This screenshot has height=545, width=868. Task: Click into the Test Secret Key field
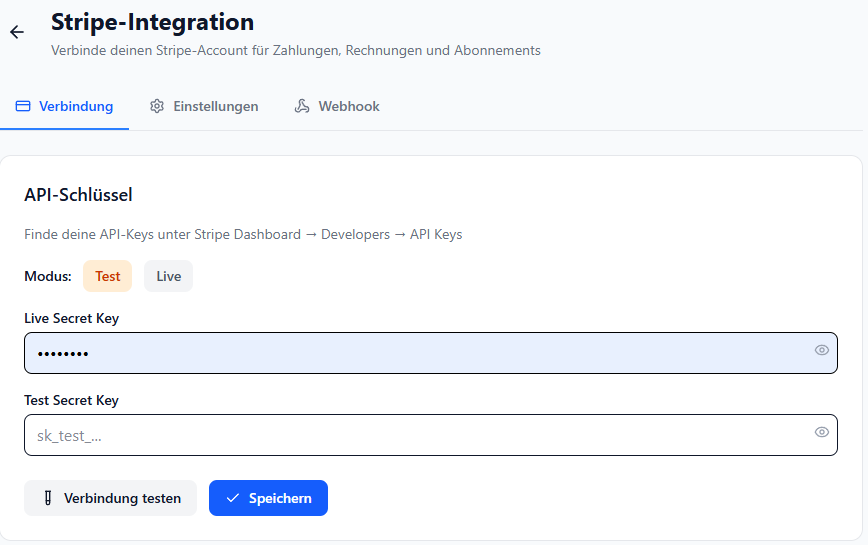click(x=431, y=435)
